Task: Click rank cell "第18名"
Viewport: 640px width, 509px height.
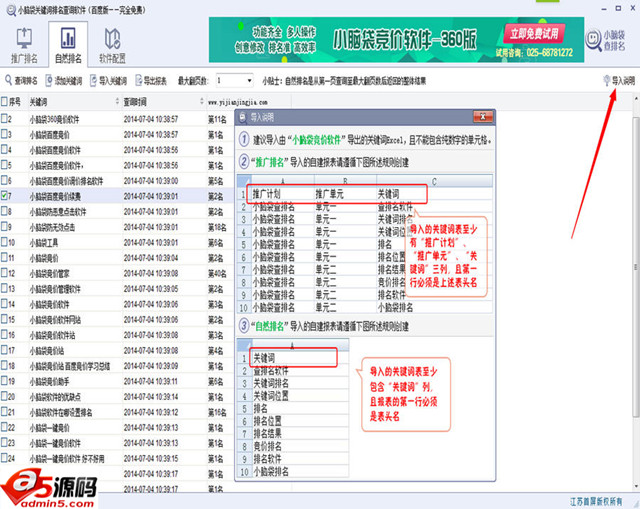Action: tap(217, 227)
